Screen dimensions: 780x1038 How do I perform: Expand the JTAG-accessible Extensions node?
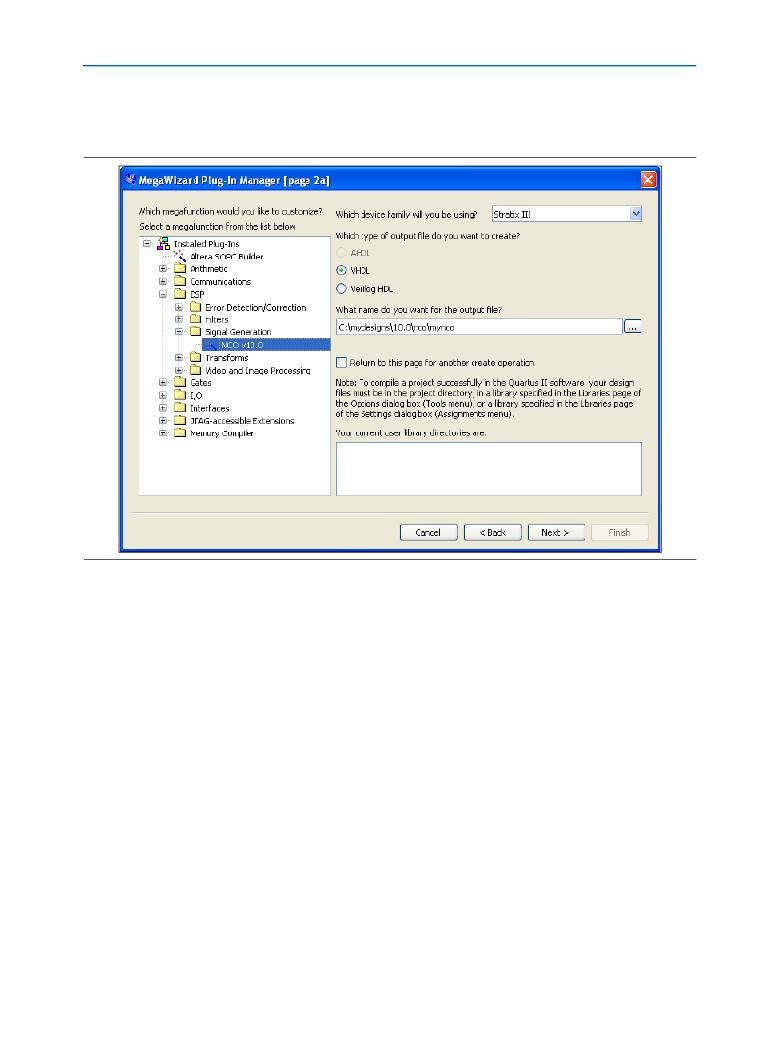click(163, 420)
